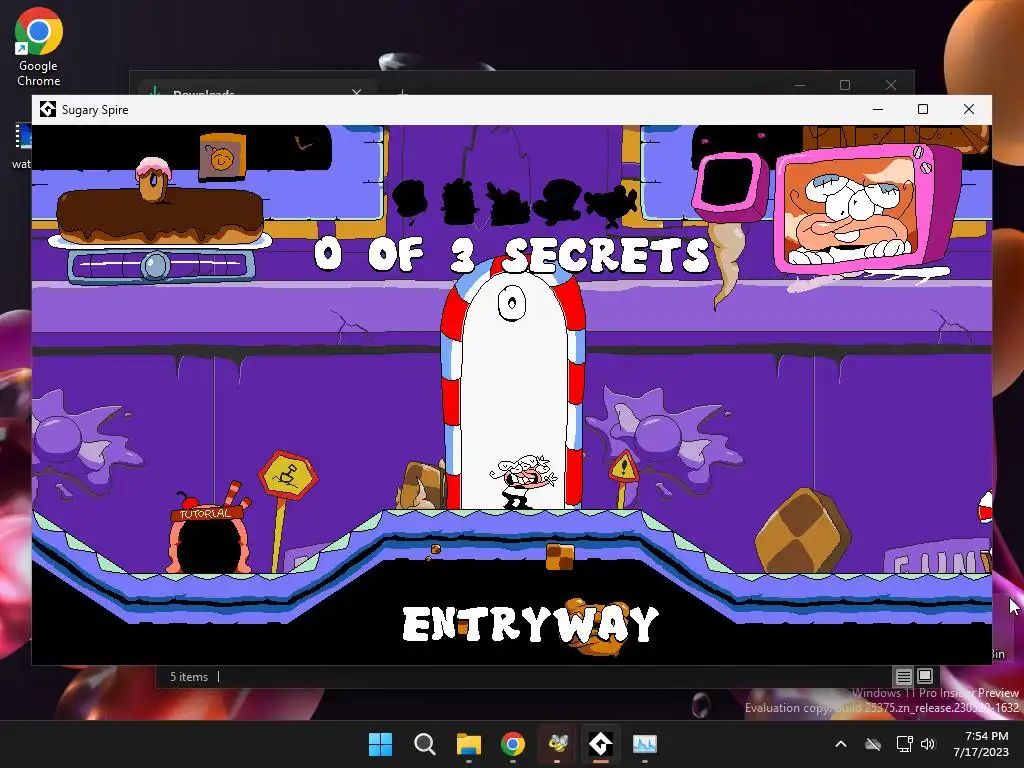Viewport: 1024px width, 768px height.
Task: Open the volume speaker tray icon
Action: [927, 744]
